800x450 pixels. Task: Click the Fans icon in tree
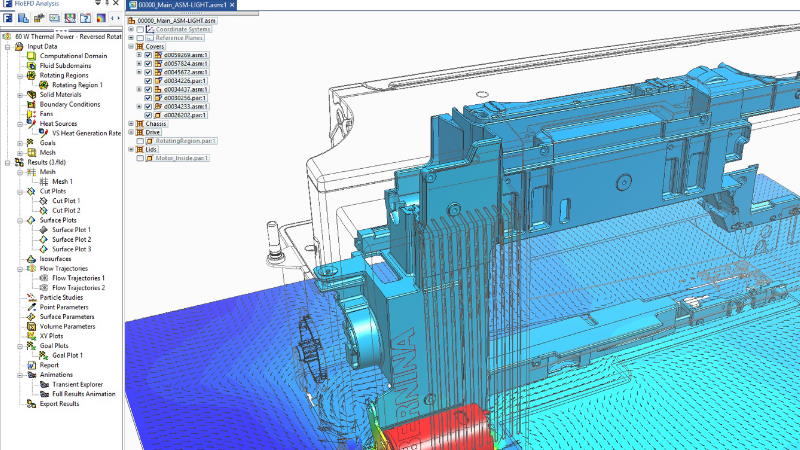[x=31, y=114]
